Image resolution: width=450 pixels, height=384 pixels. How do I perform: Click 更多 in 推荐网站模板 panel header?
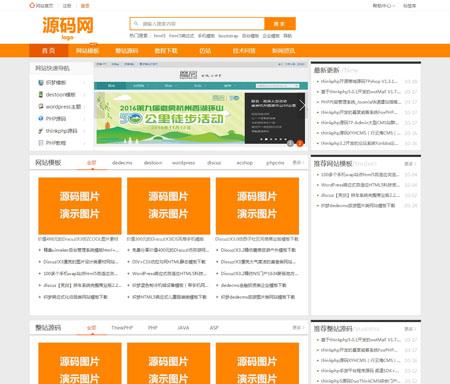tap(410, 164)
